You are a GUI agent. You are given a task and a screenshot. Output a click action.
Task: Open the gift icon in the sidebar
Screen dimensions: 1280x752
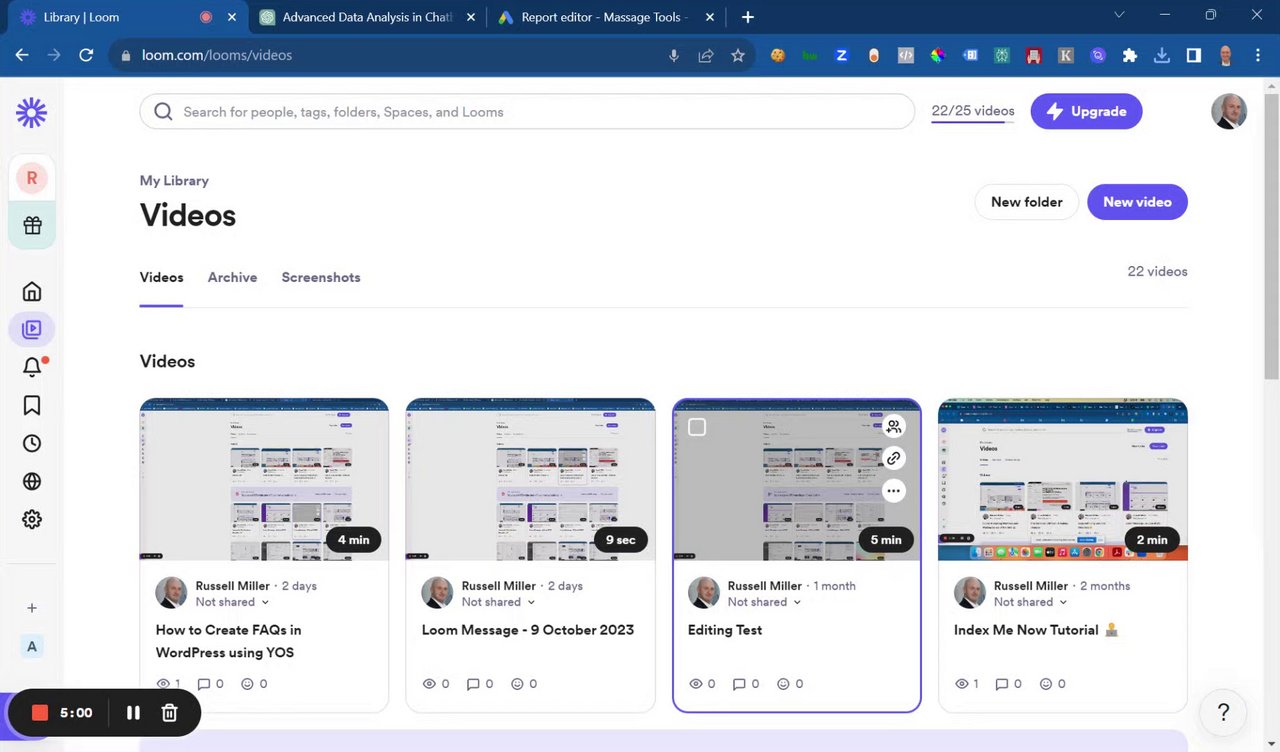click(32, 225)
